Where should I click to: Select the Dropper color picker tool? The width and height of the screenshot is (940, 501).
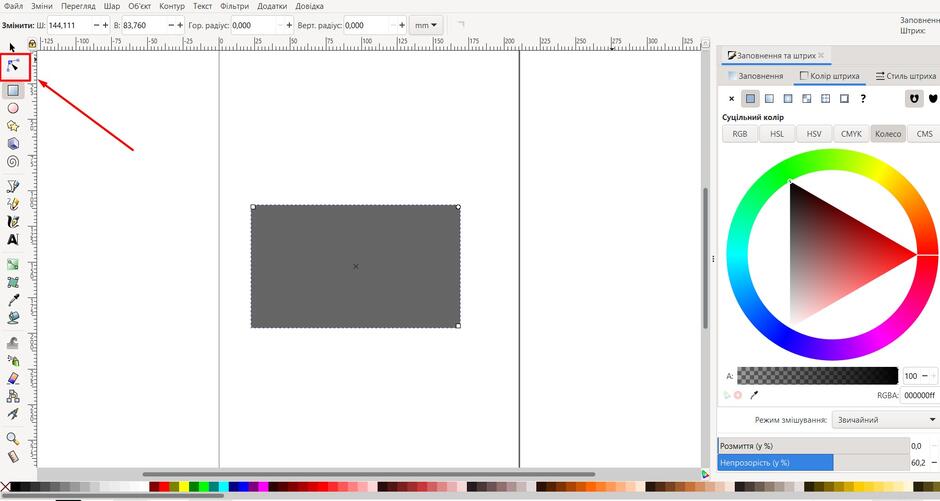point(13,300)
